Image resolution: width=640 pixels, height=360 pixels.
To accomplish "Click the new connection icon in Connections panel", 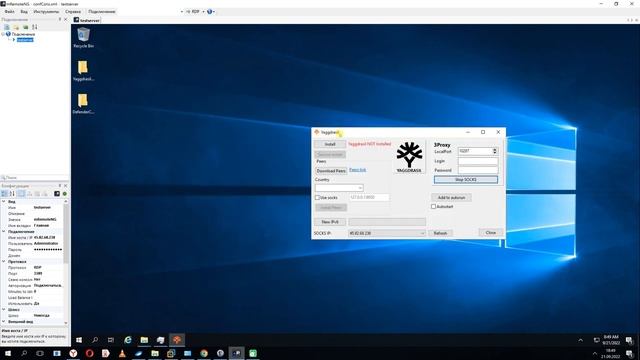I will (7, 27).
